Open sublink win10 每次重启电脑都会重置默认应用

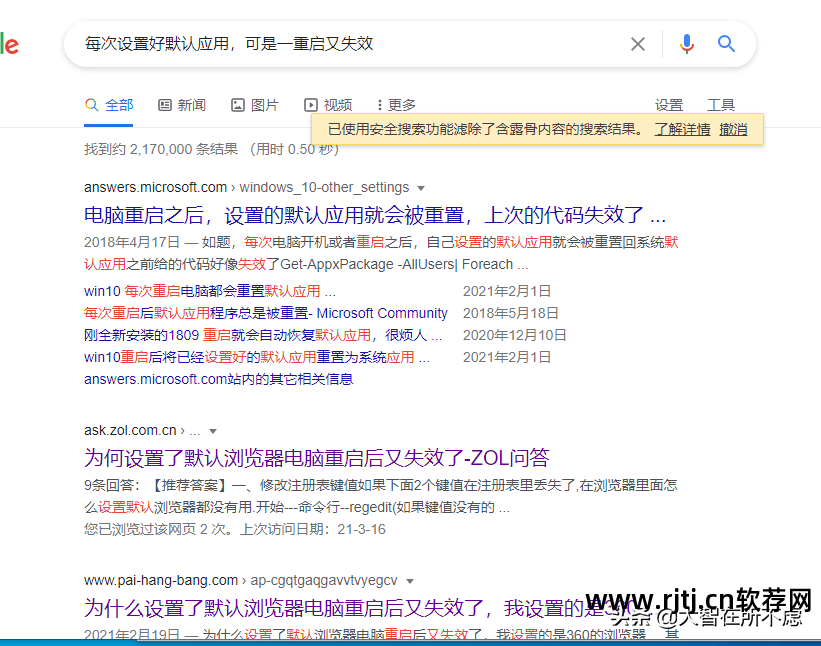(x=210, y=291)
